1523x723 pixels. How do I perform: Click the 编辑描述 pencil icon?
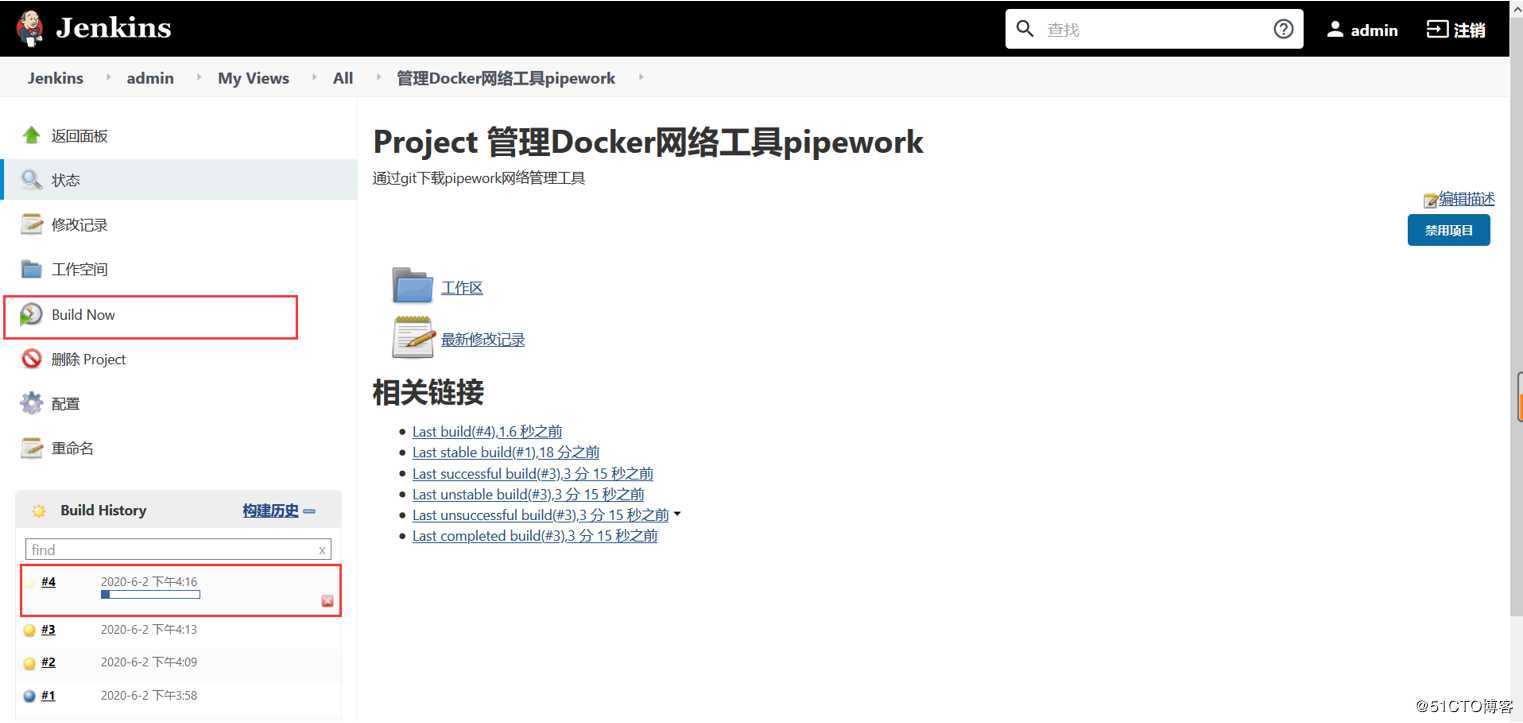[x=1431, y=201]
